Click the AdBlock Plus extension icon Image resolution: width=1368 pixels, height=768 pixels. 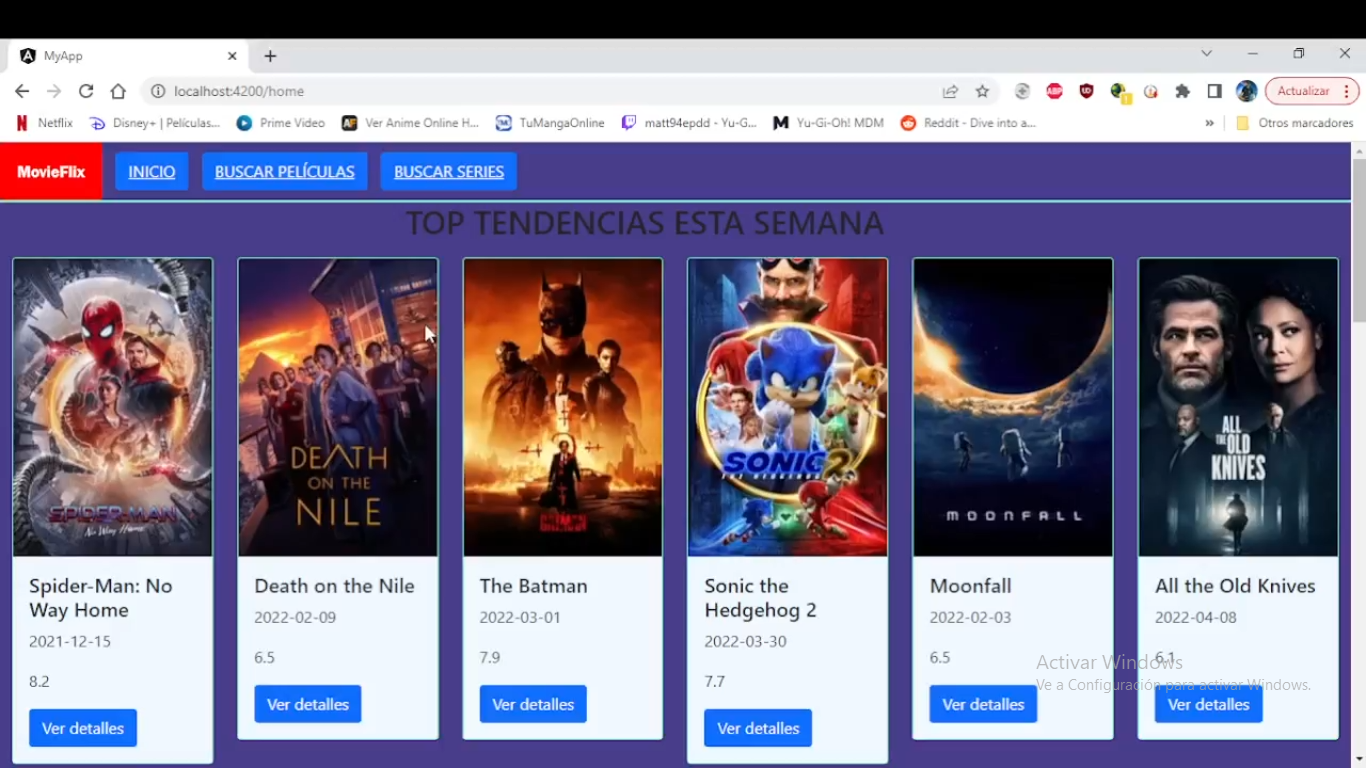(1054, 91)
